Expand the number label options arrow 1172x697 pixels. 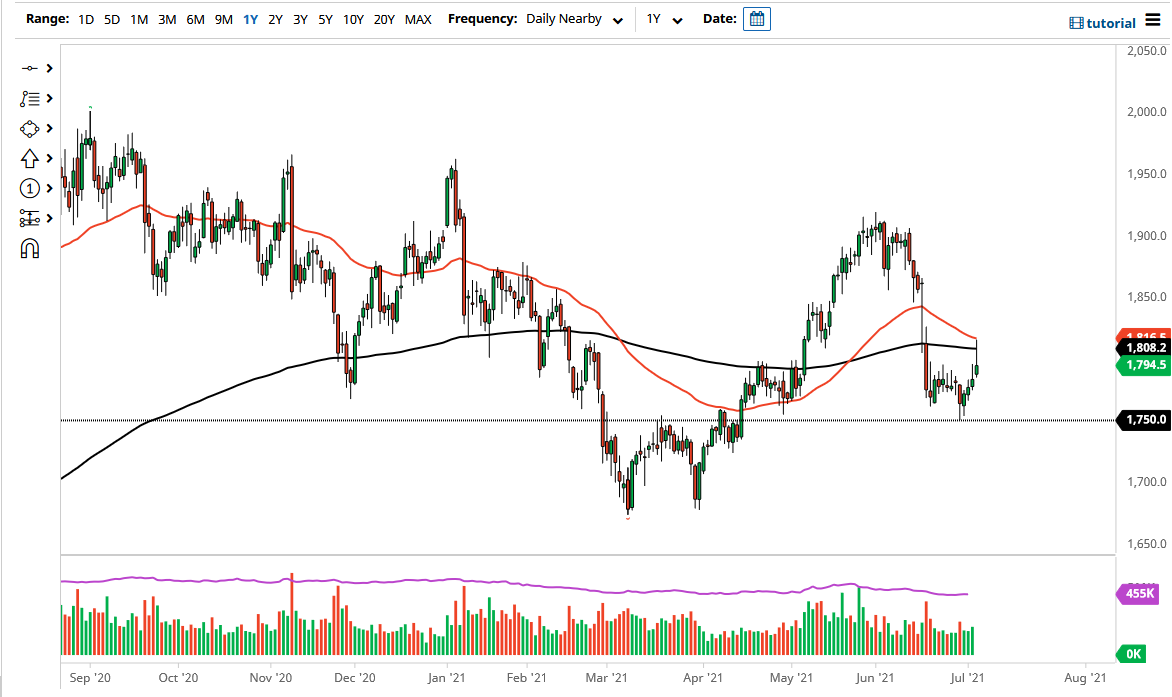click(x=49, y=188)
